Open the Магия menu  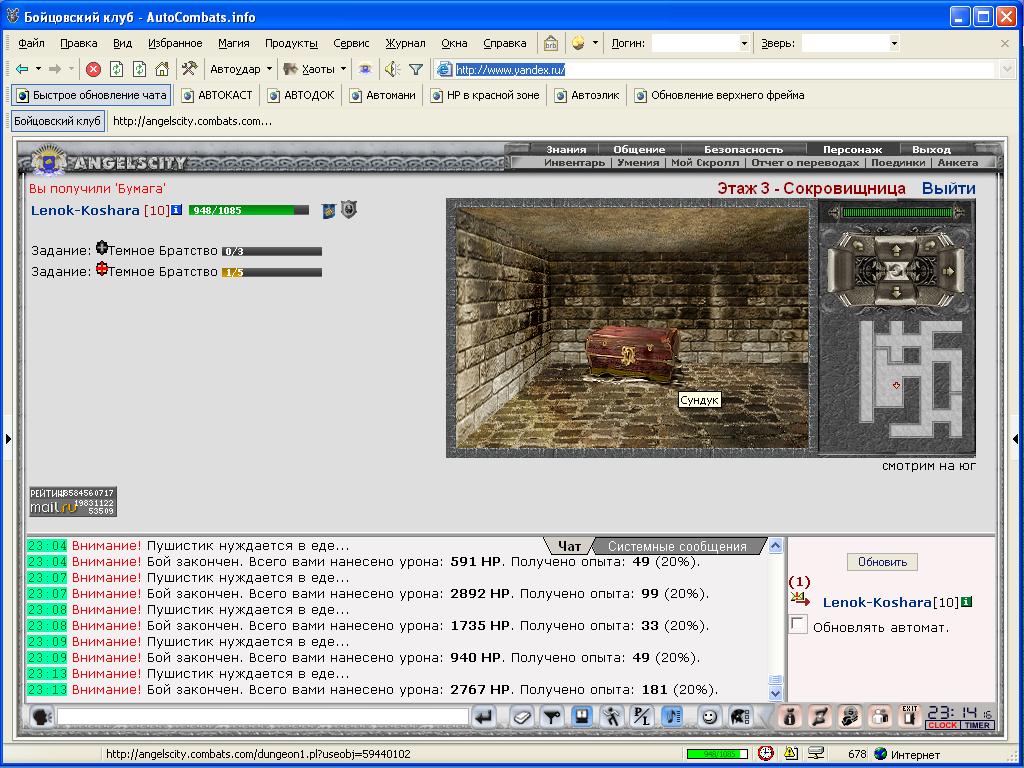(234, 43)
